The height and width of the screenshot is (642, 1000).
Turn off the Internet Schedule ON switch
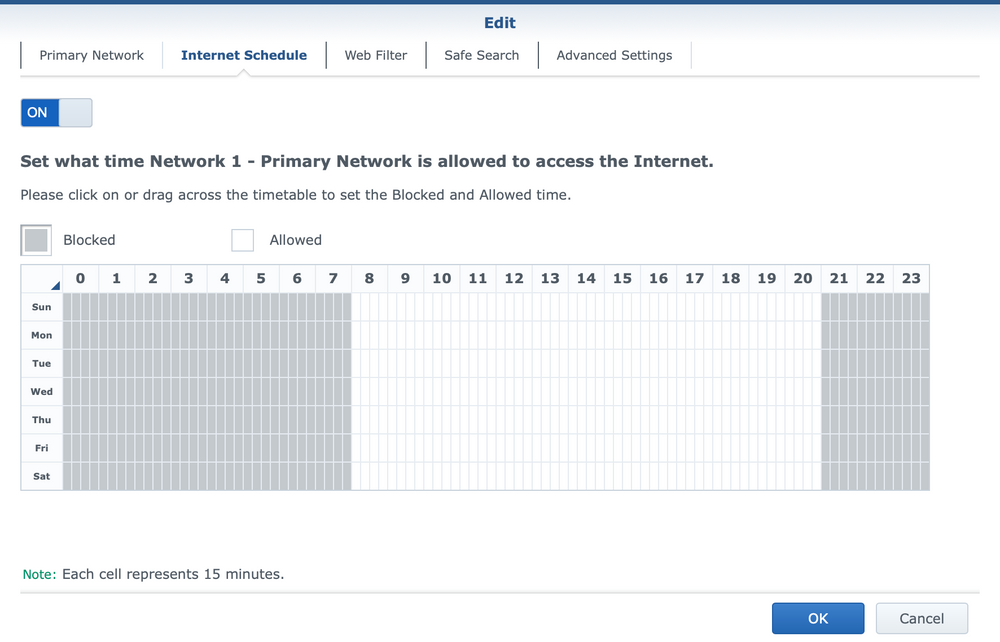pyautogui.click(x=56, y=113)
